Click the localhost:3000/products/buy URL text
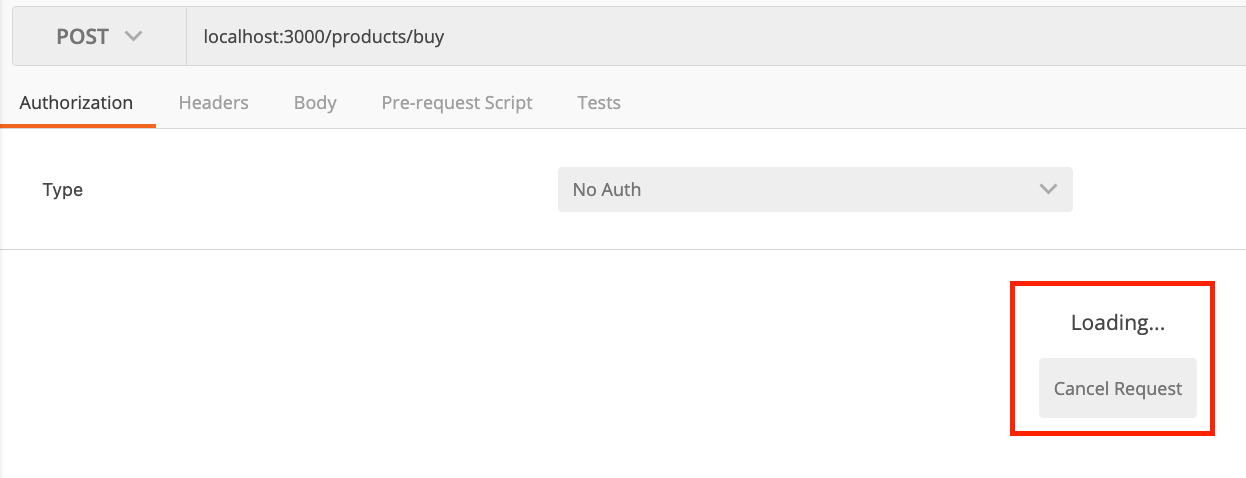This screenshot has width=1246, height=478. (x=323, y=37)
